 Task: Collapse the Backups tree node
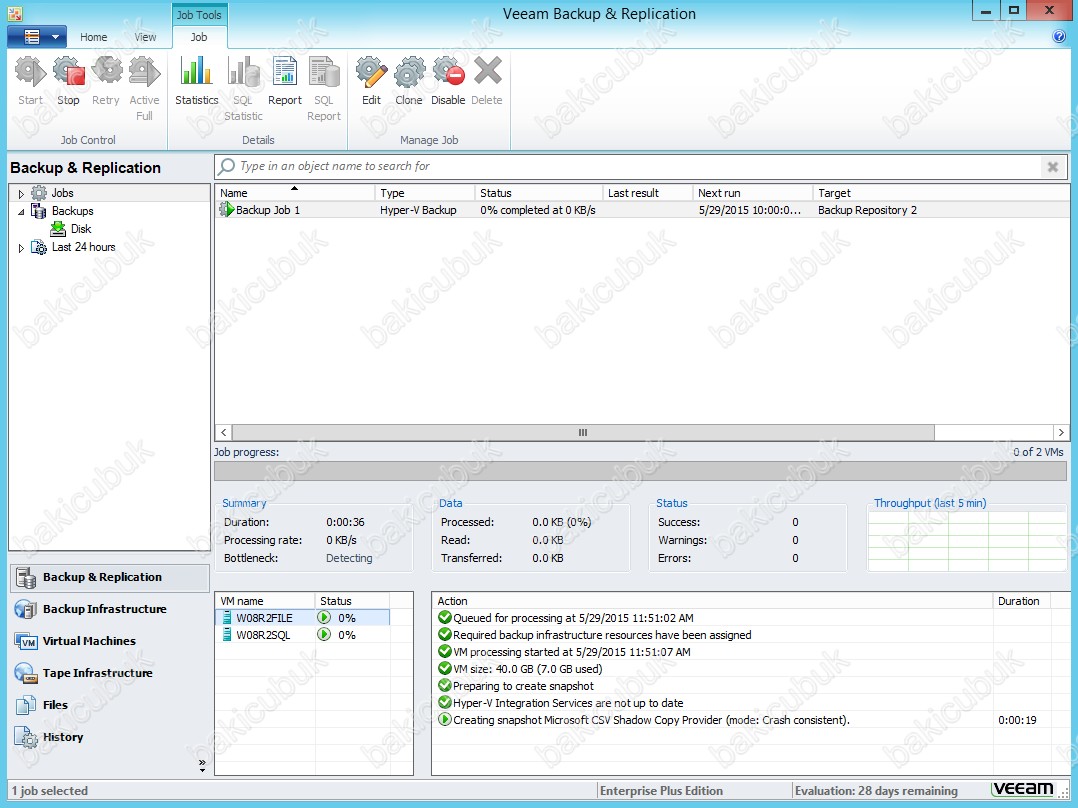(x=21, y=212)
